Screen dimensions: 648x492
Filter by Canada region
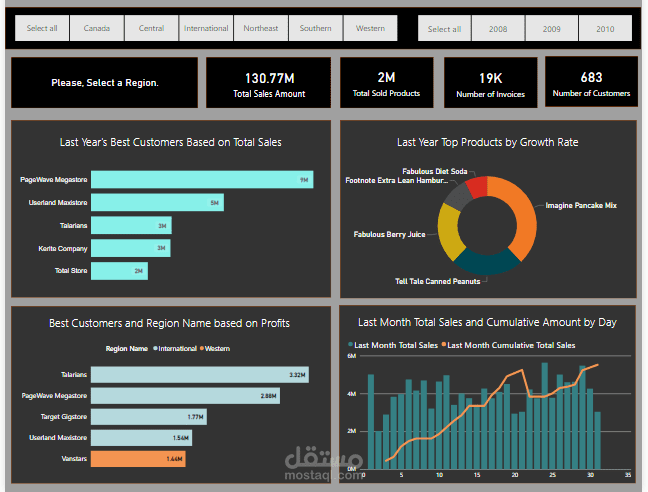(x=97, y=28)
